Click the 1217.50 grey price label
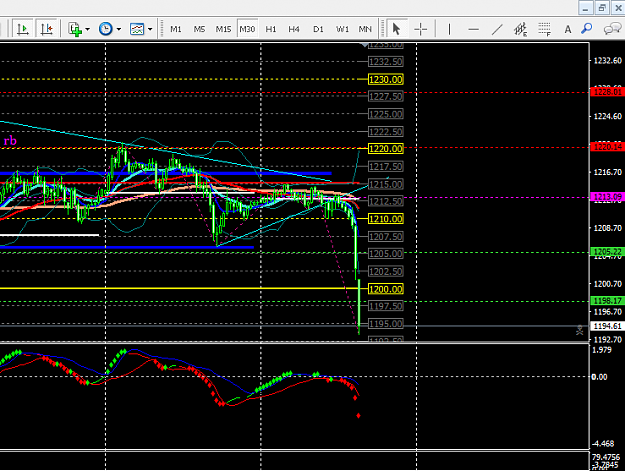Screen dimensions: 625x471 pos(385,167)
